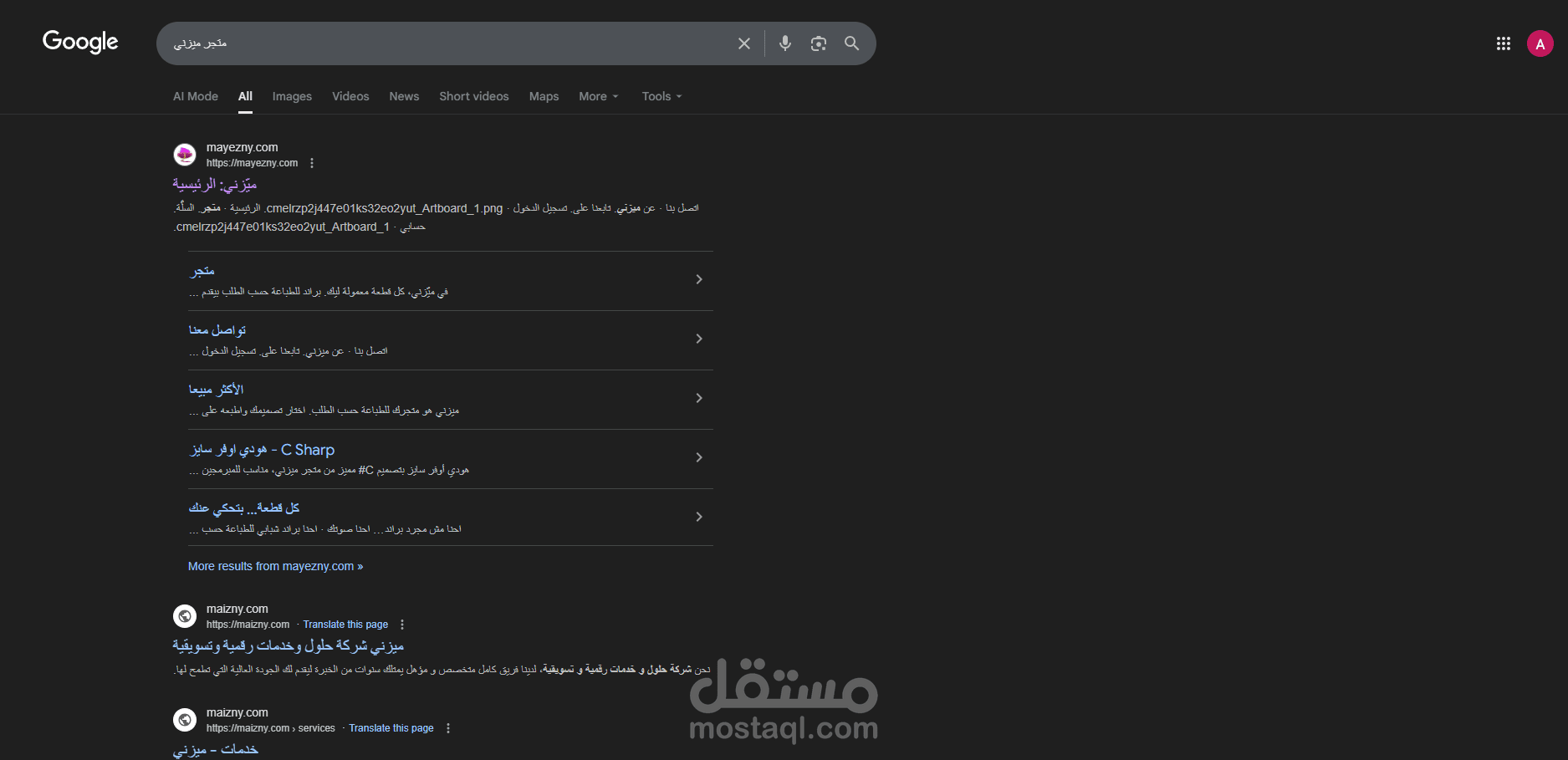Click the mayezny.com site name text

(x=242, y=147)
